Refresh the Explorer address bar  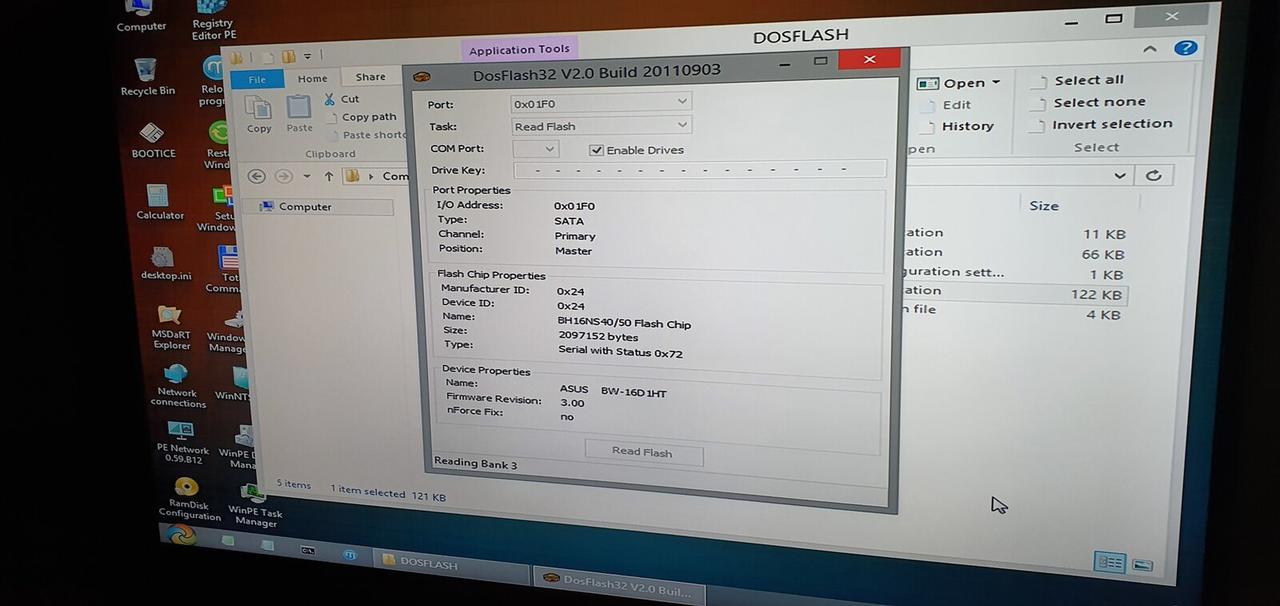1153,175
